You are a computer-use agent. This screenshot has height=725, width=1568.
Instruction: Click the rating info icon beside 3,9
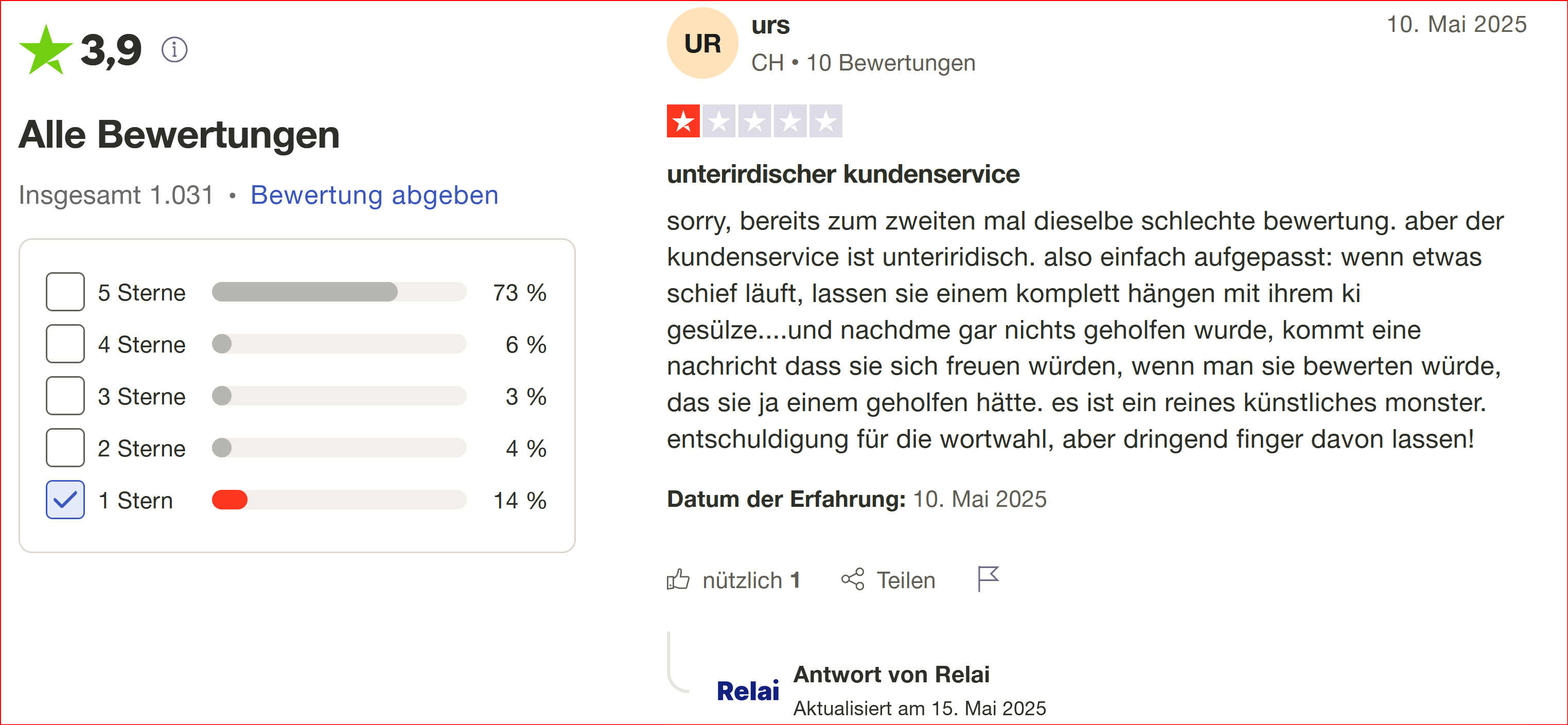point(174,50)
